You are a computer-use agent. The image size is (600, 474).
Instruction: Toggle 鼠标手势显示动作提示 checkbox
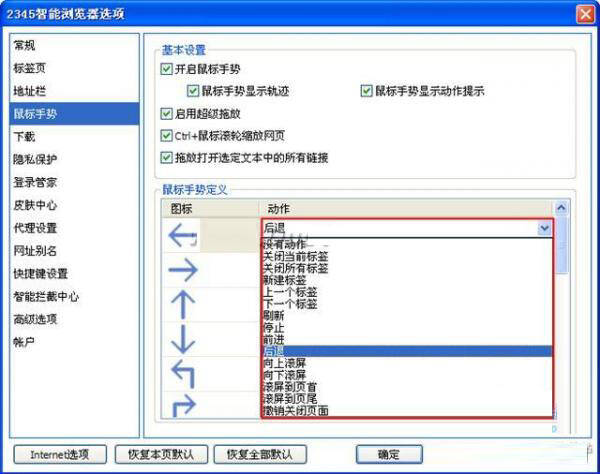[x=367, y=91]
